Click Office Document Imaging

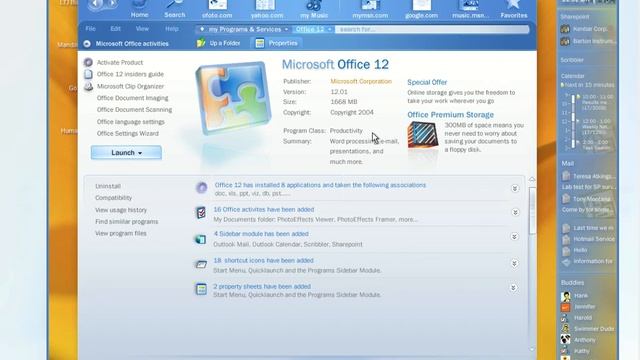132,98
